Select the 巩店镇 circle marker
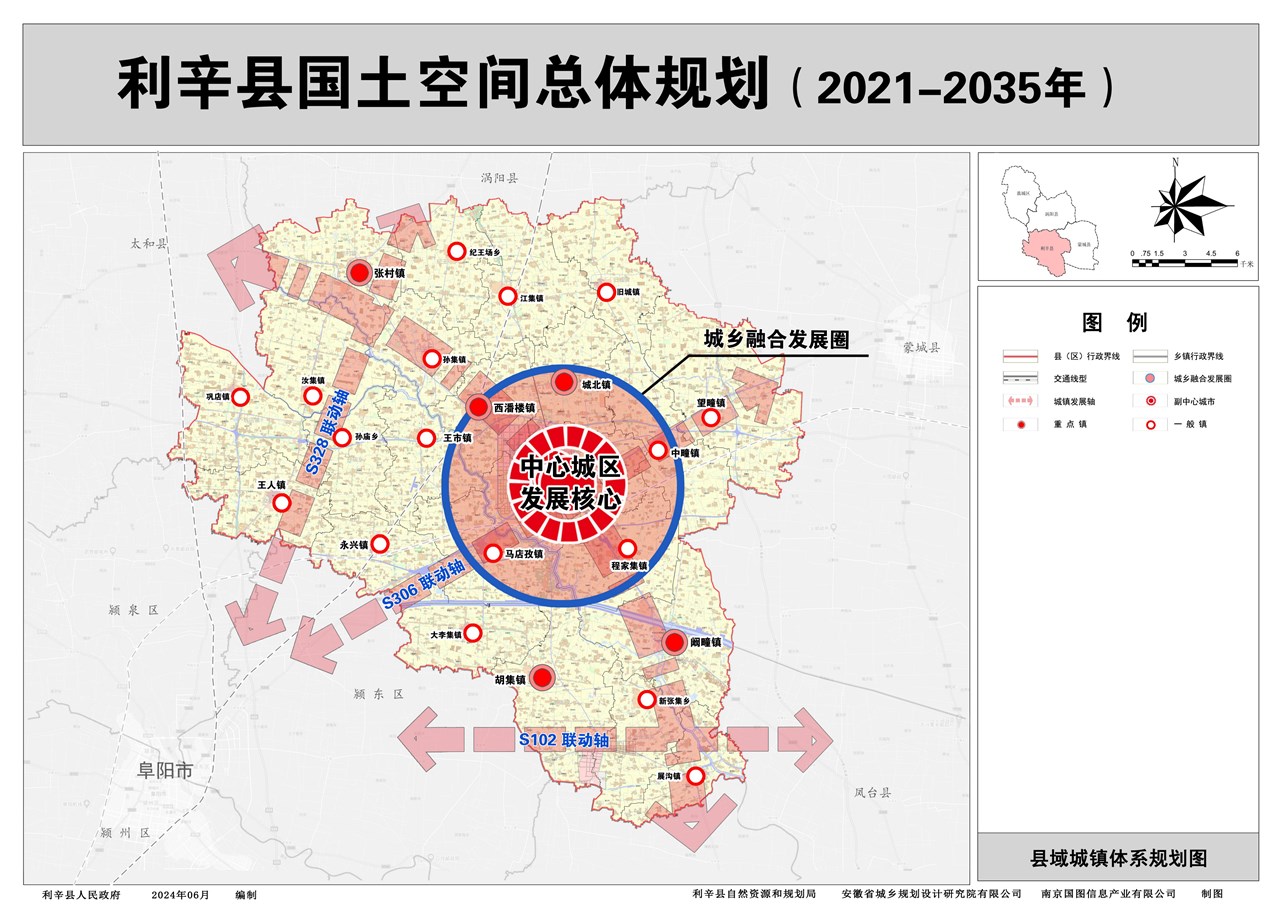Screen dimensions: 1280x904 click(240, 397)
